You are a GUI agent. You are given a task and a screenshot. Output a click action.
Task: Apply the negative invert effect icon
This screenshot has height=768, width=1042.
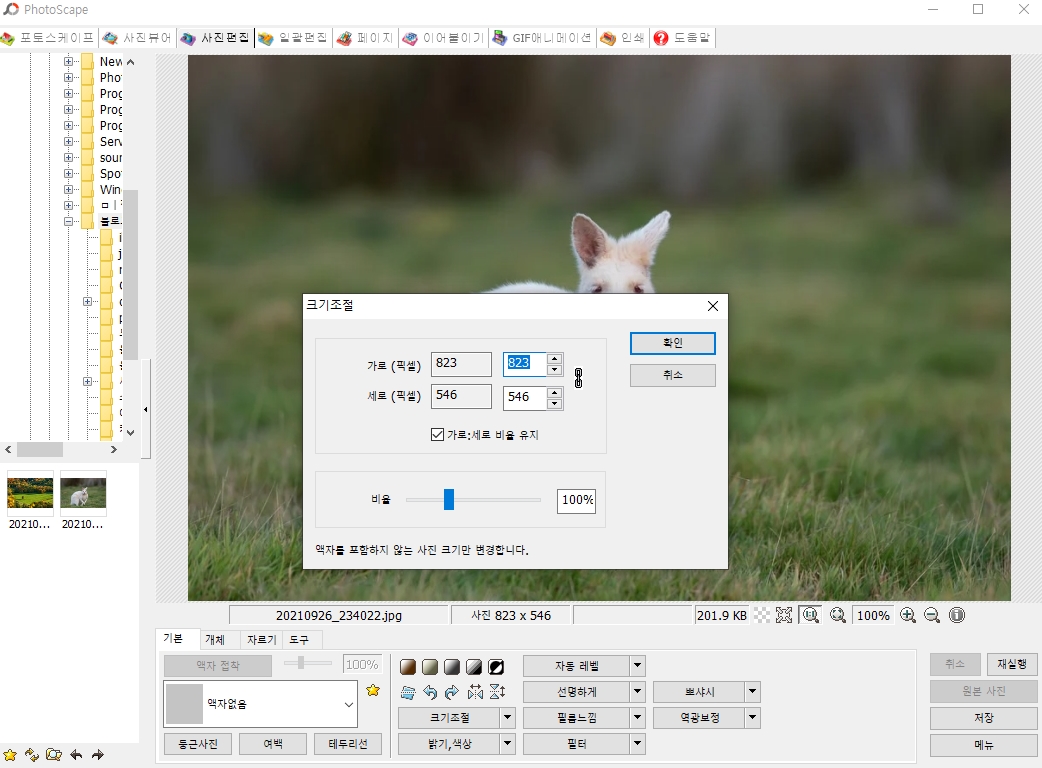[496, 666]
